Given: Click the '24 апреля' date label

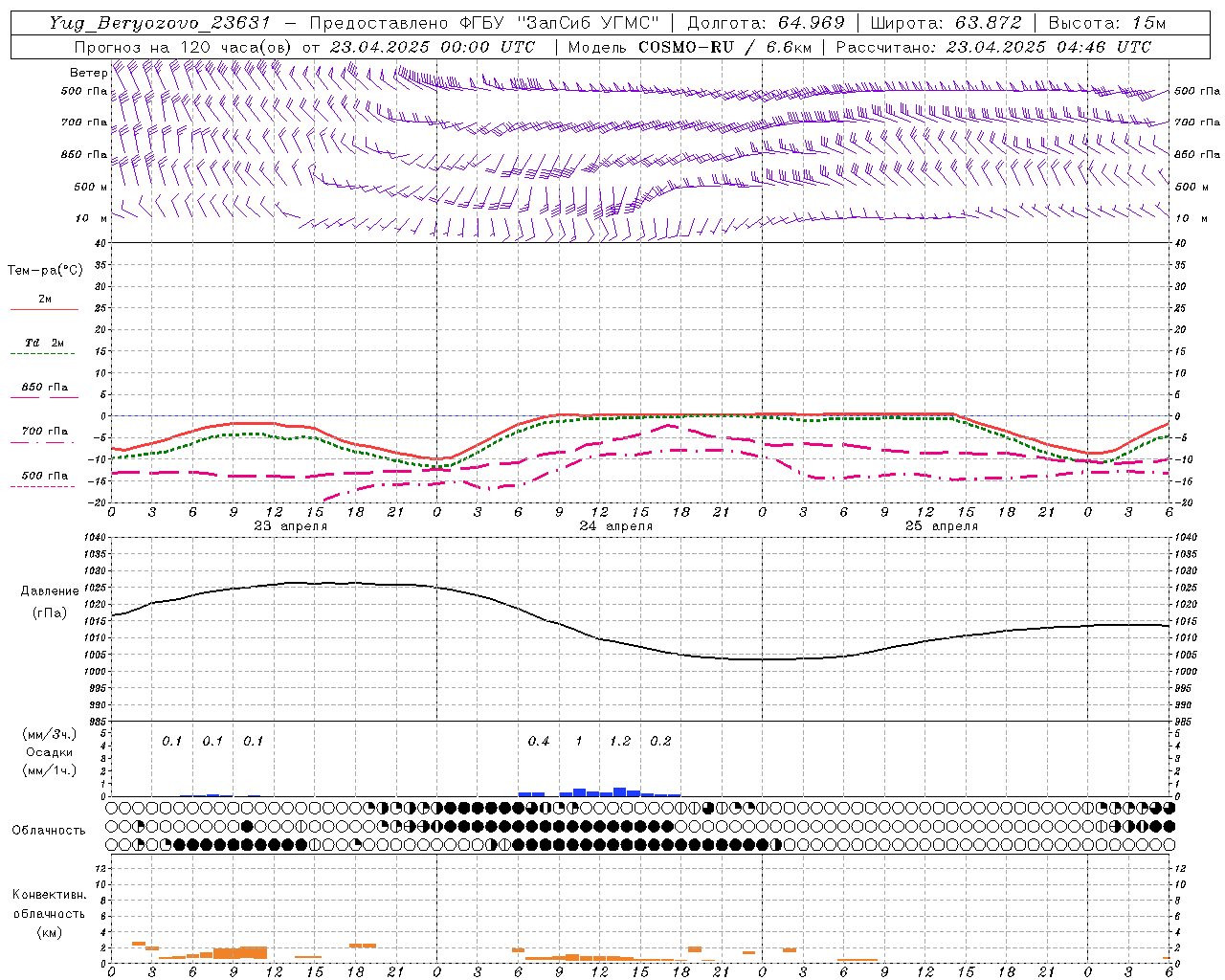Looking at the screenshot, I should 615,526.
